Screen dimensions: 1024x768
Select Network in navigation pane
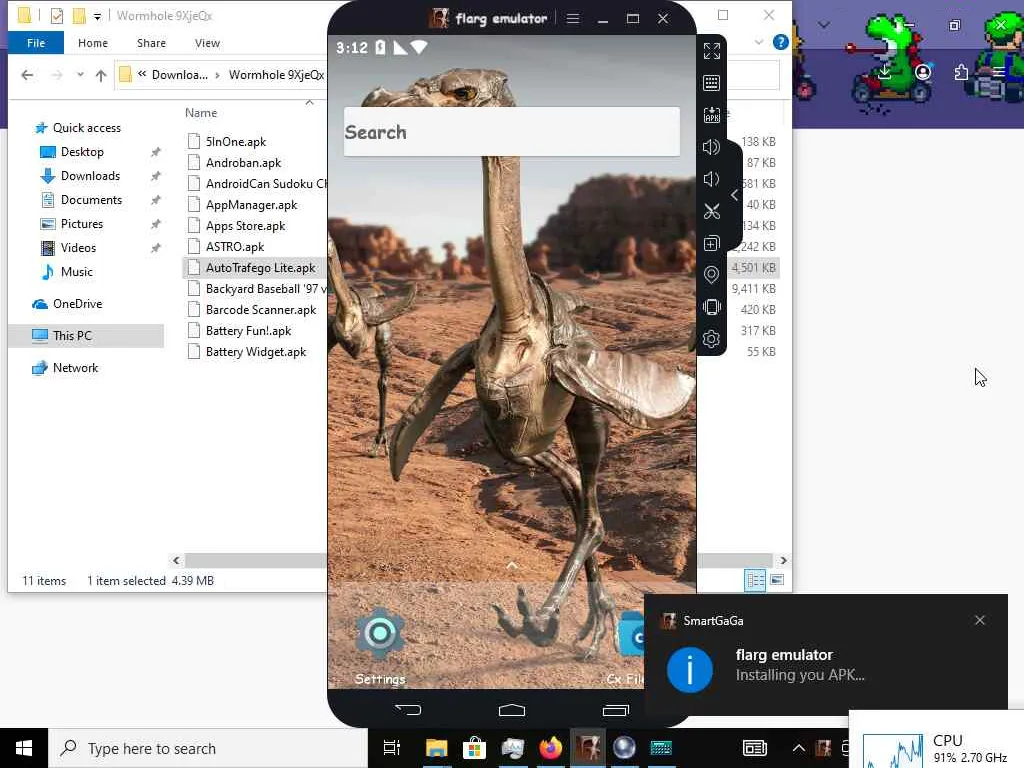(65, 368)
